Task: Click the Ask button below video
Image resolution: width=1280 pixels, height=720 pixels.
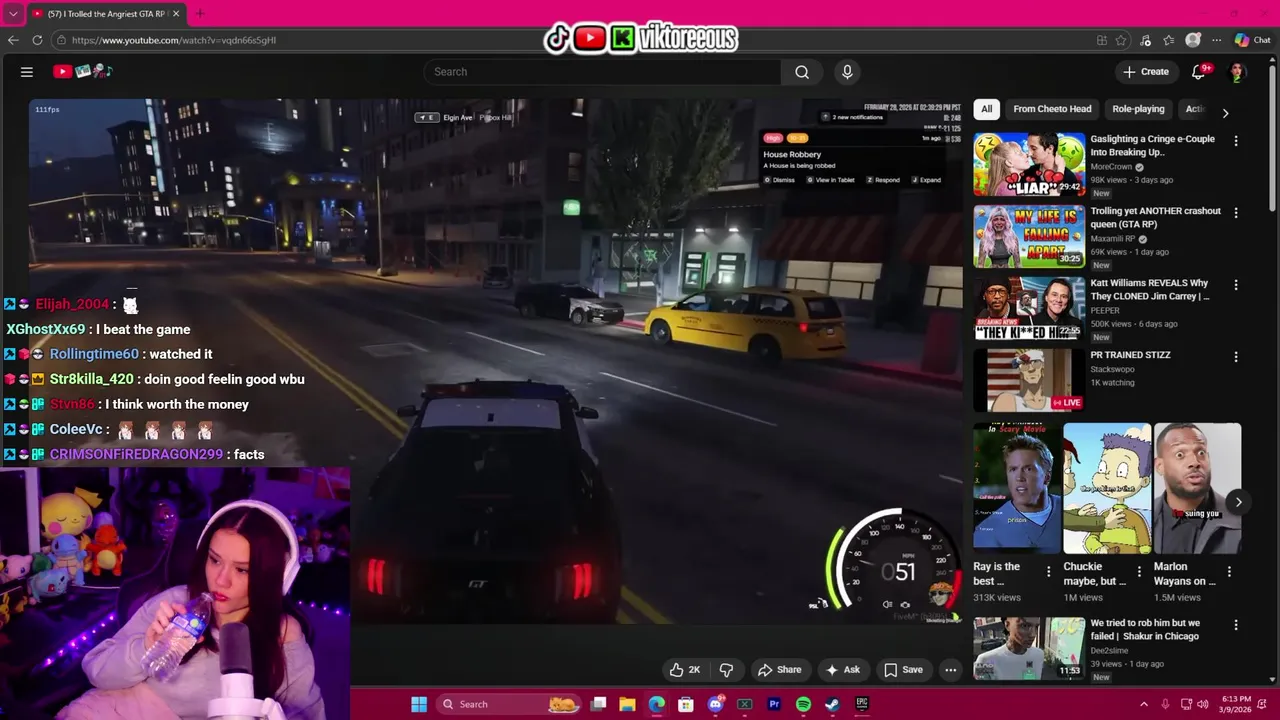Action: (842, 670)
